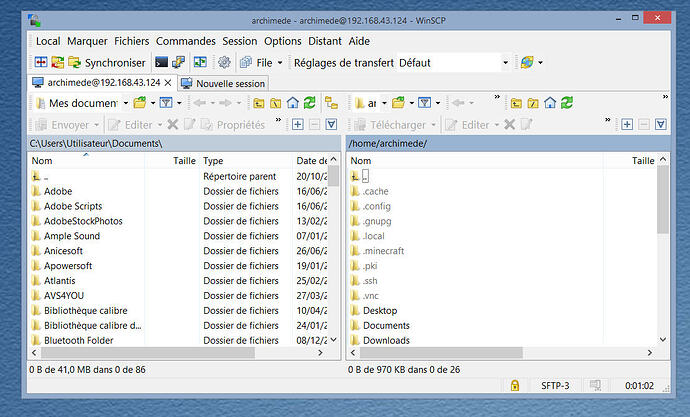Go to remote root directory icon
Screen dimensions: 690x417
[533, 103]
